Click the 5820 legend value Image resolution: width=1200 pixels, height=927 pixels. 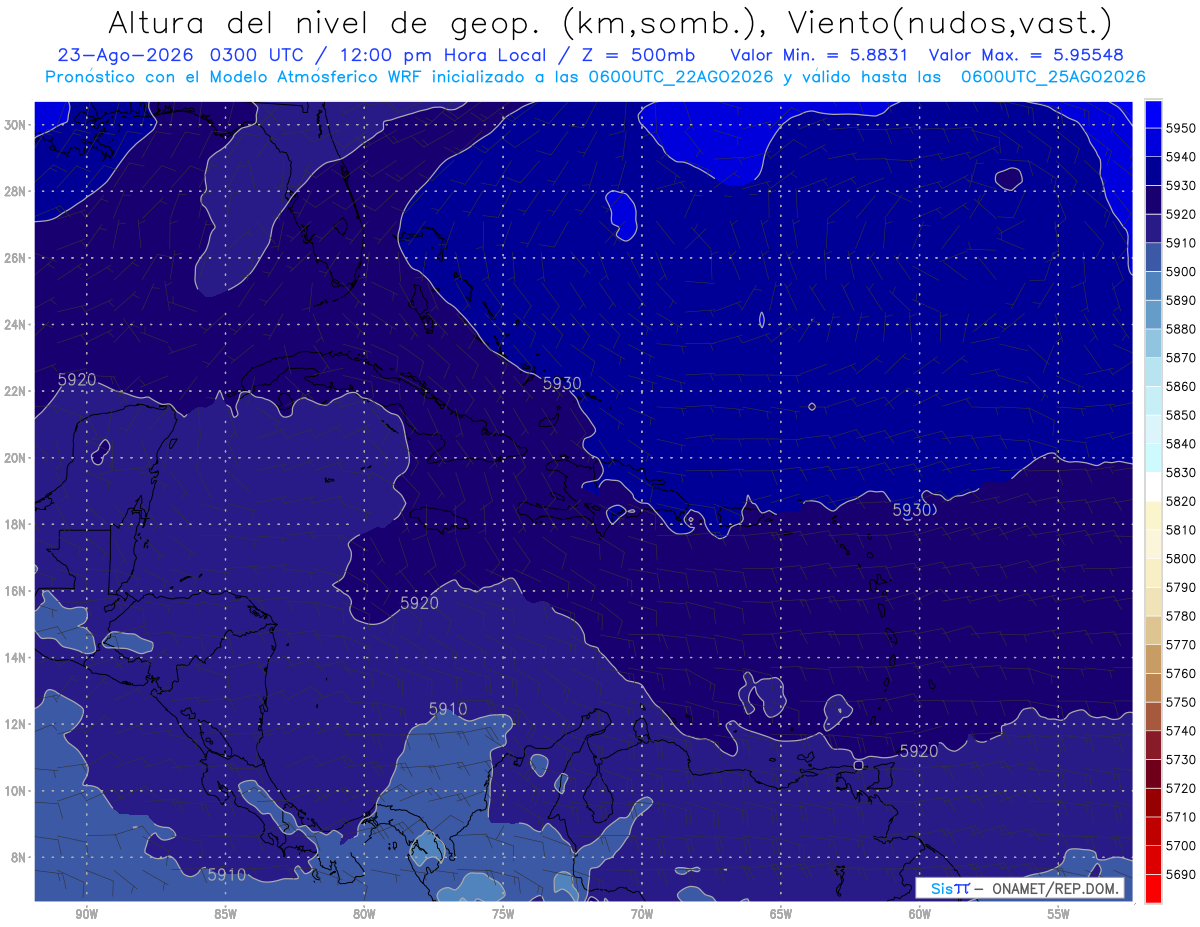point(1180,501)
